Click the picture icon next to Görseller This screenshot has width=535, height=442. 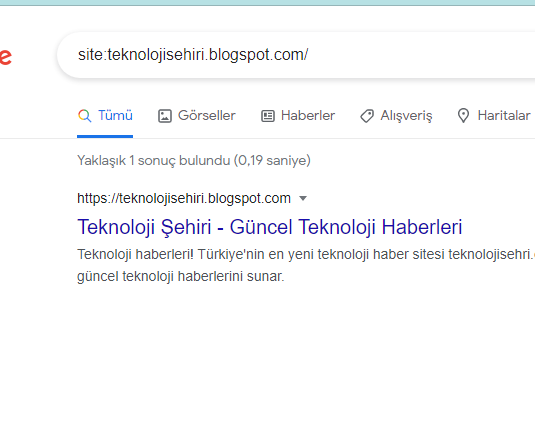pyautogui.click(x=164, y=116)
